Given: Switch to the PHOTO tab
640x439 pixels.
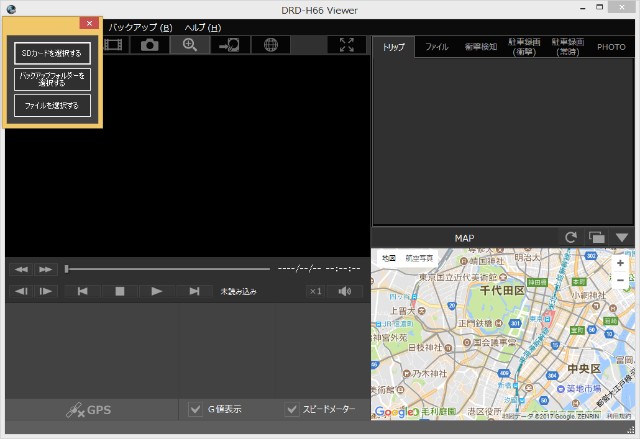Looking at the screenshot, I should click(611, 47).
